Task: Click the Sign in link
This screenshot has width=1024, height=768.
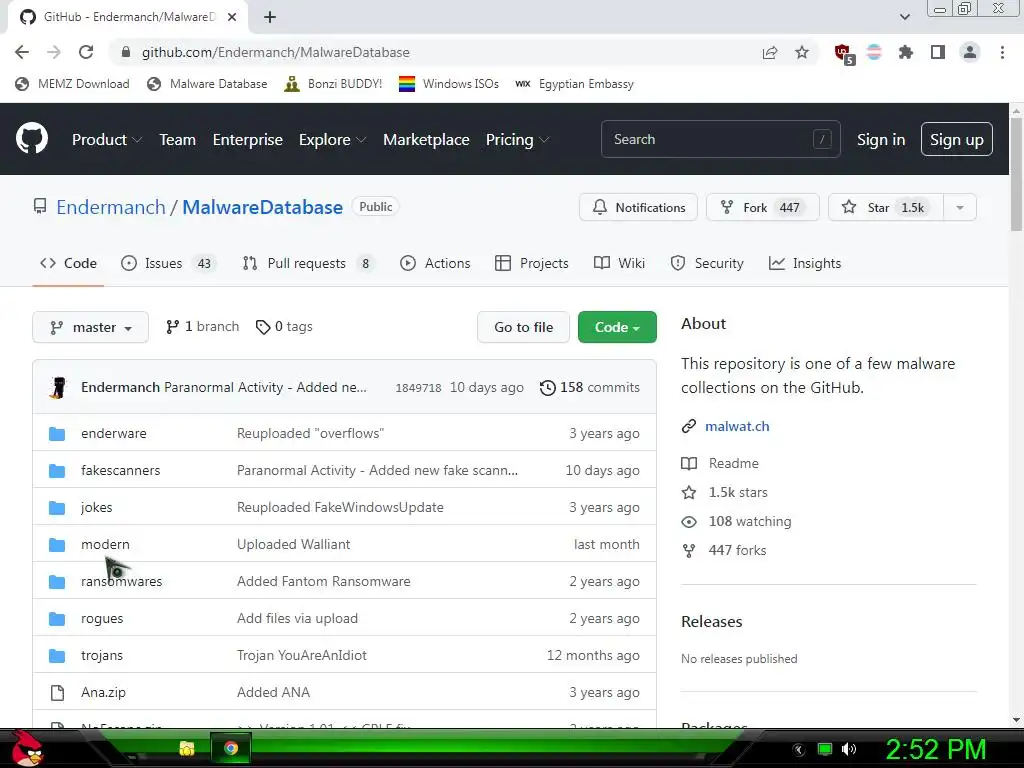Action: point(880,140)
